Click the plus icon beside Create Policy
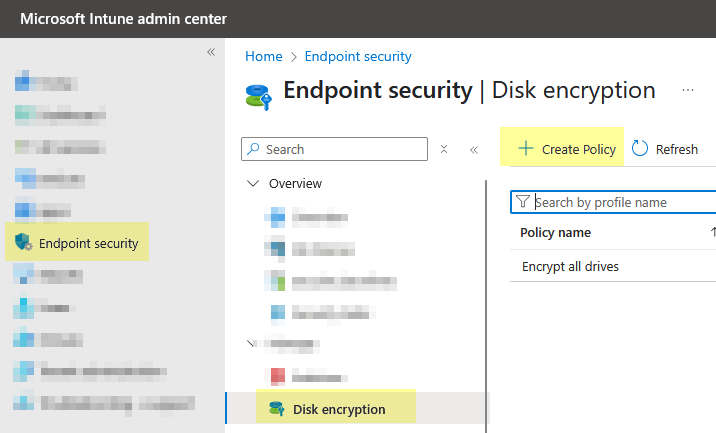 pyautogui.click(x=526, y=148)
